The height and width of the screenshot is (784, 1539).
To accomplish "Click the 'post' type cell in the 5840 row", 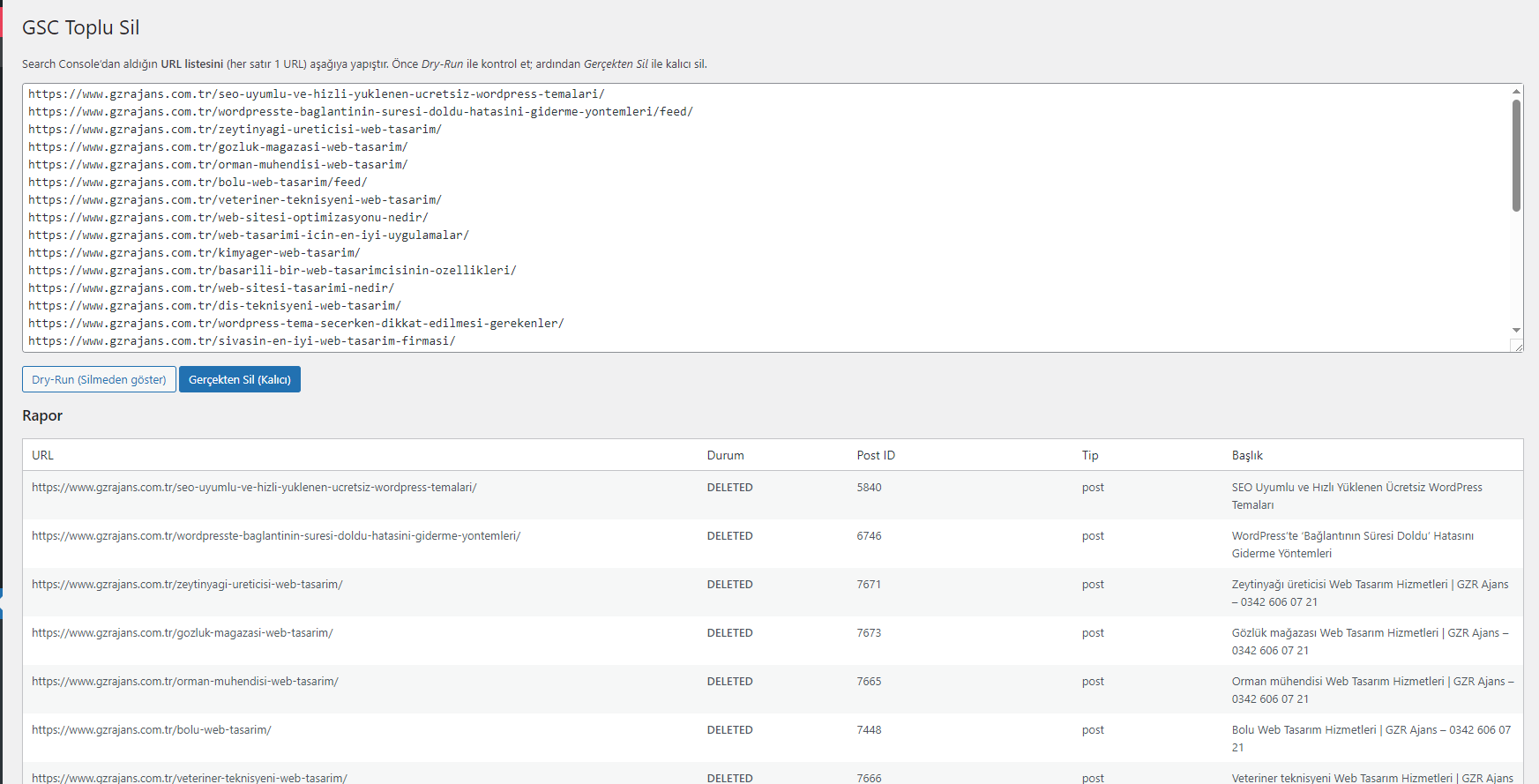I will click(1093, 487).
